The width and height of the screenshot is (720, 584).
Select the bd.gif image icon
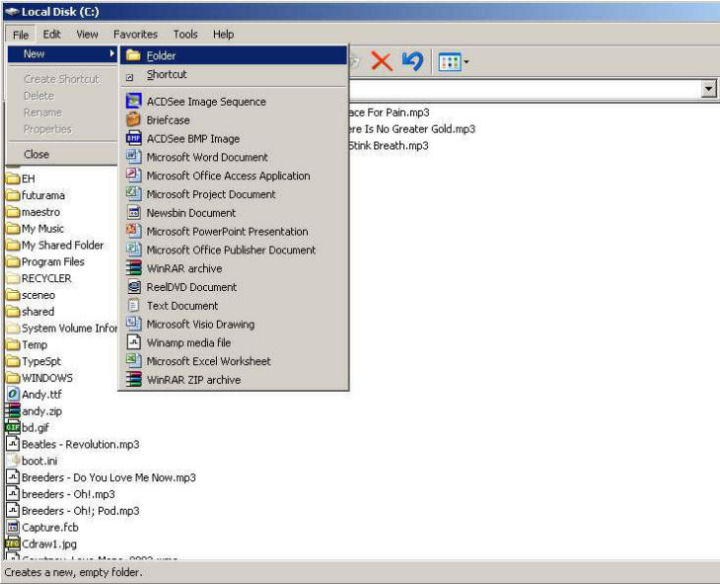click(x=13, y=427)
